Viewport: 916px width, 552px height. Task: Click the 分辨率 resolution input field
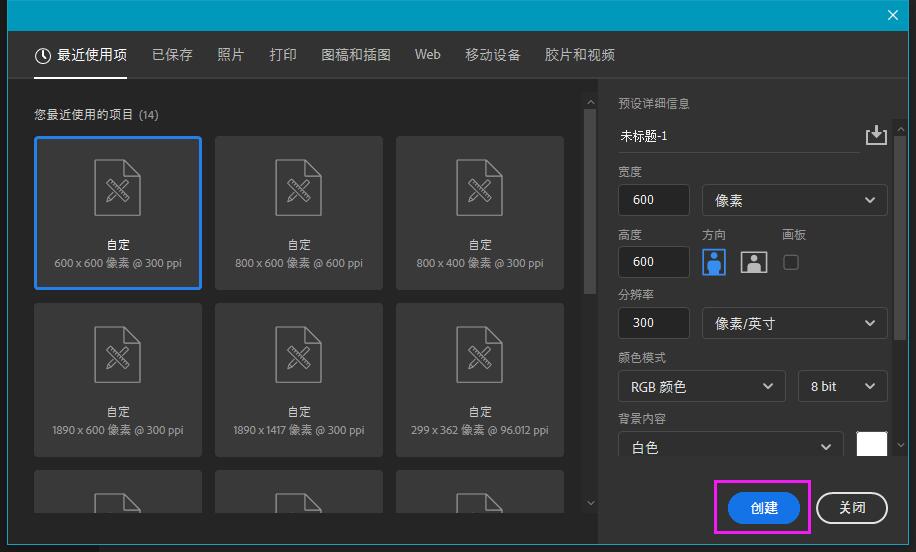[654, 322]
